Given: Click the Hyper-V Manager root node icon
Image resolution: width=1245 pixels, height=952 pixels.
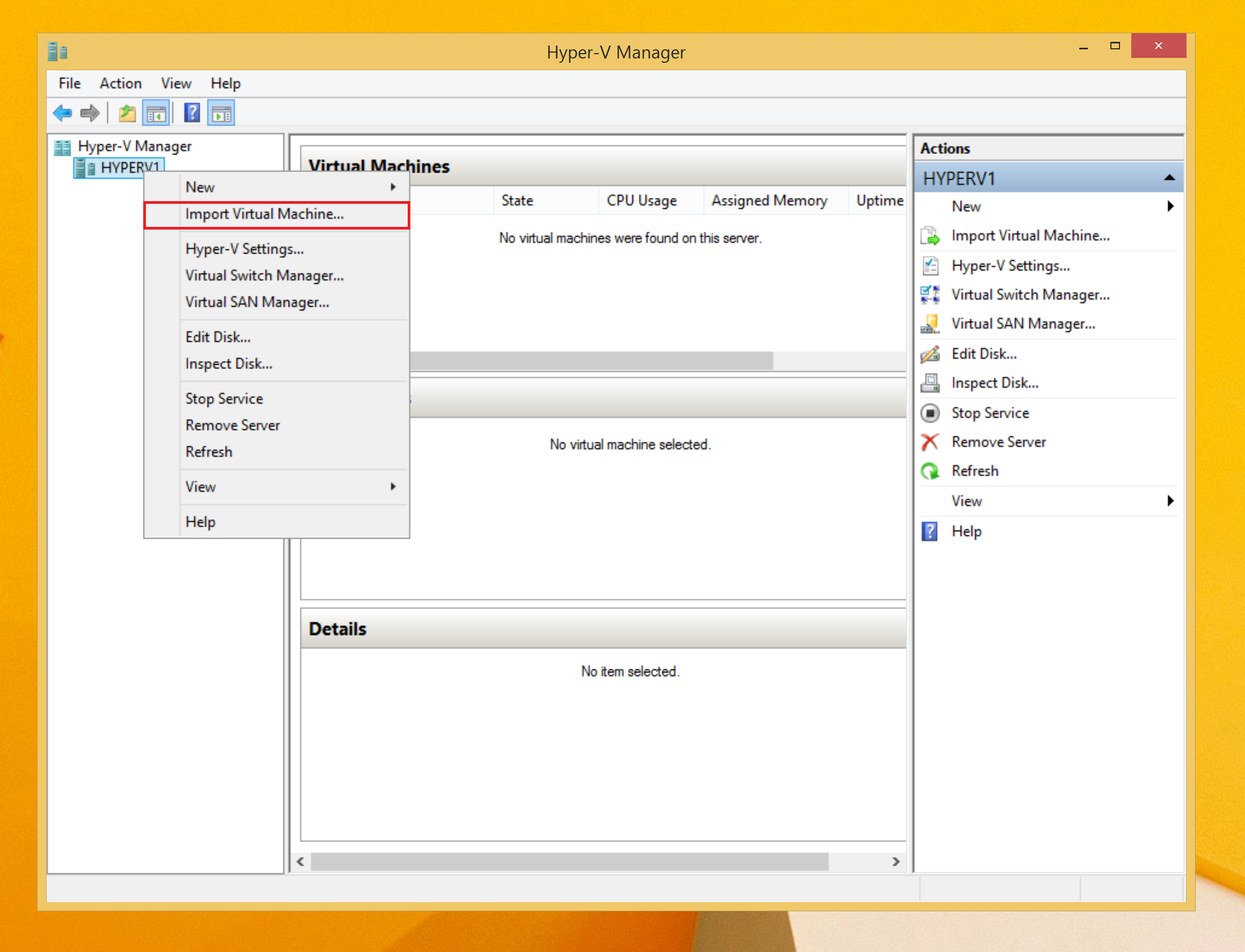Looking at the screenshot, I should 62,147.
